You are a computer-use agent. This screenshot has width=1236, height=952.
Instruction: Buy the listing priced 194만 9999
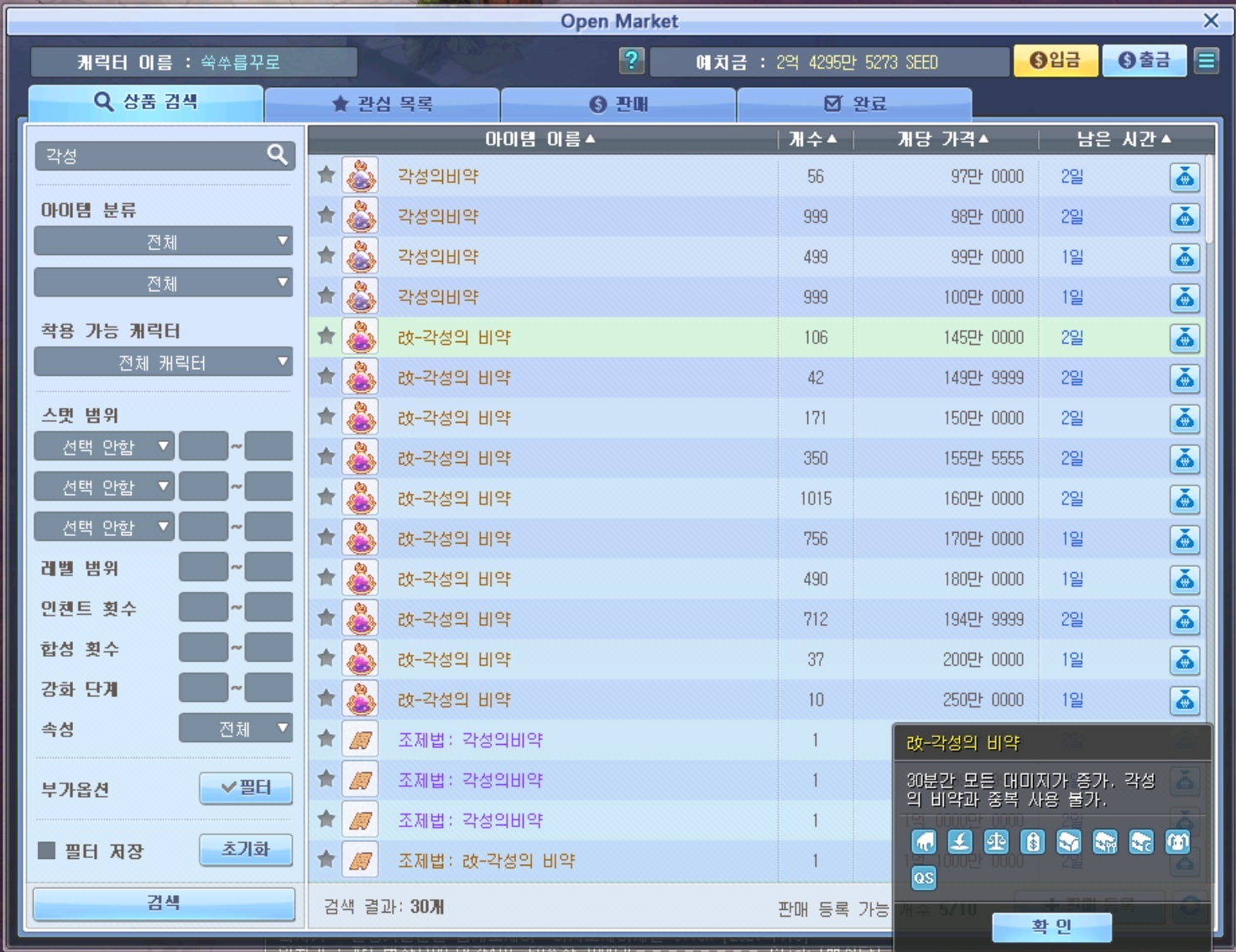coord(1184,620)
